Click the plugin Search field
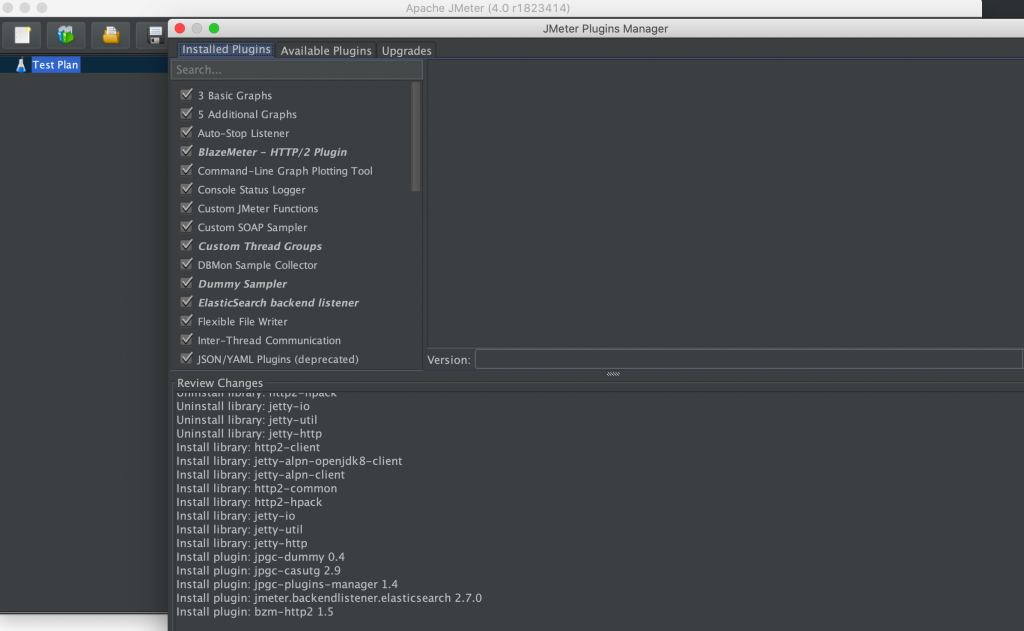Viewport: 1024px width, 631px height. tap(296, 70)
